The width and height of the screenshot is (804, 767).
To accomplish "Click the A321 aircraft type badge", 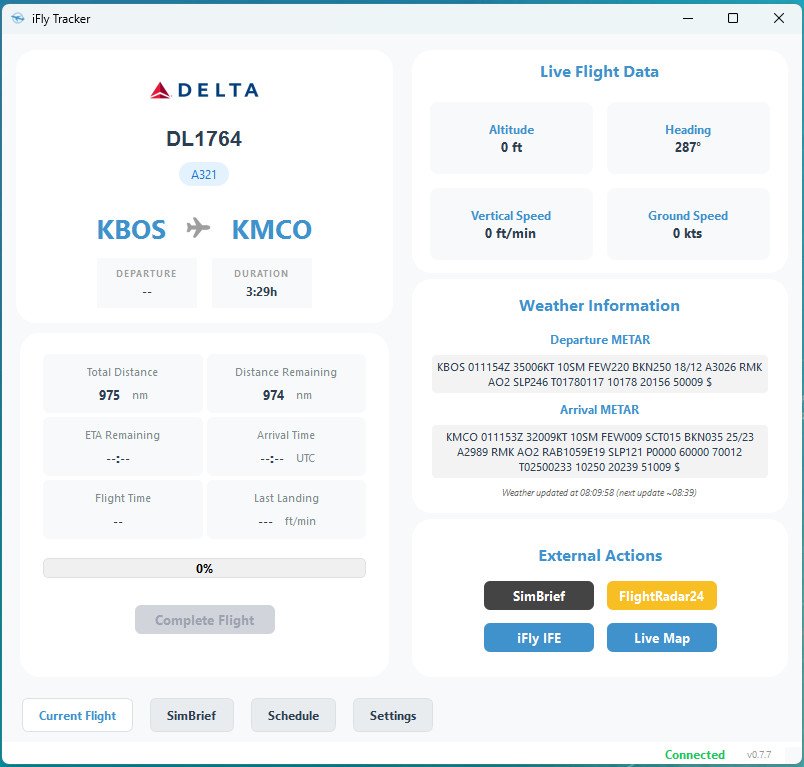I will tap(204, 175).
